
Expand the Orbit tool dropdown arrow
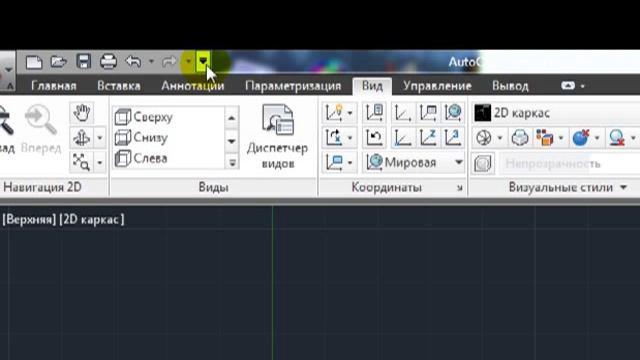(x=100, y=138)
